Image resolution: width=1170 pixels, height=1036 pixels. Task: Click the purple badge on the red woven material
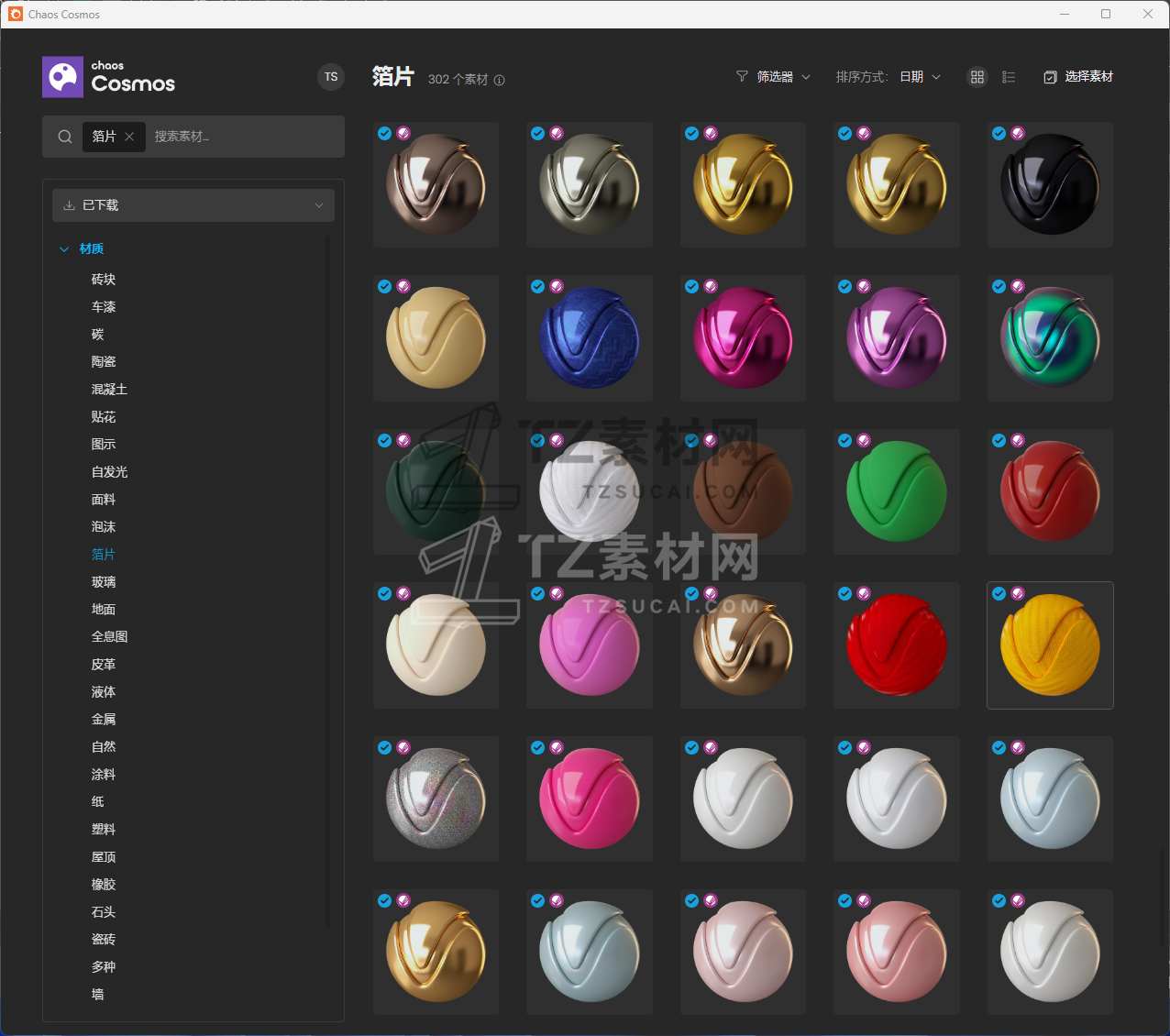pos(864,593)
